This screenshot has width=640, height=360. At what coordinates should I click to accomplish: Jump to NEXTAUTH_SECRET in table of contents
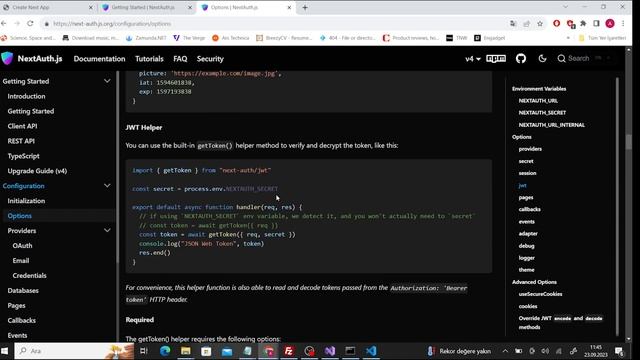click(542, 113)
